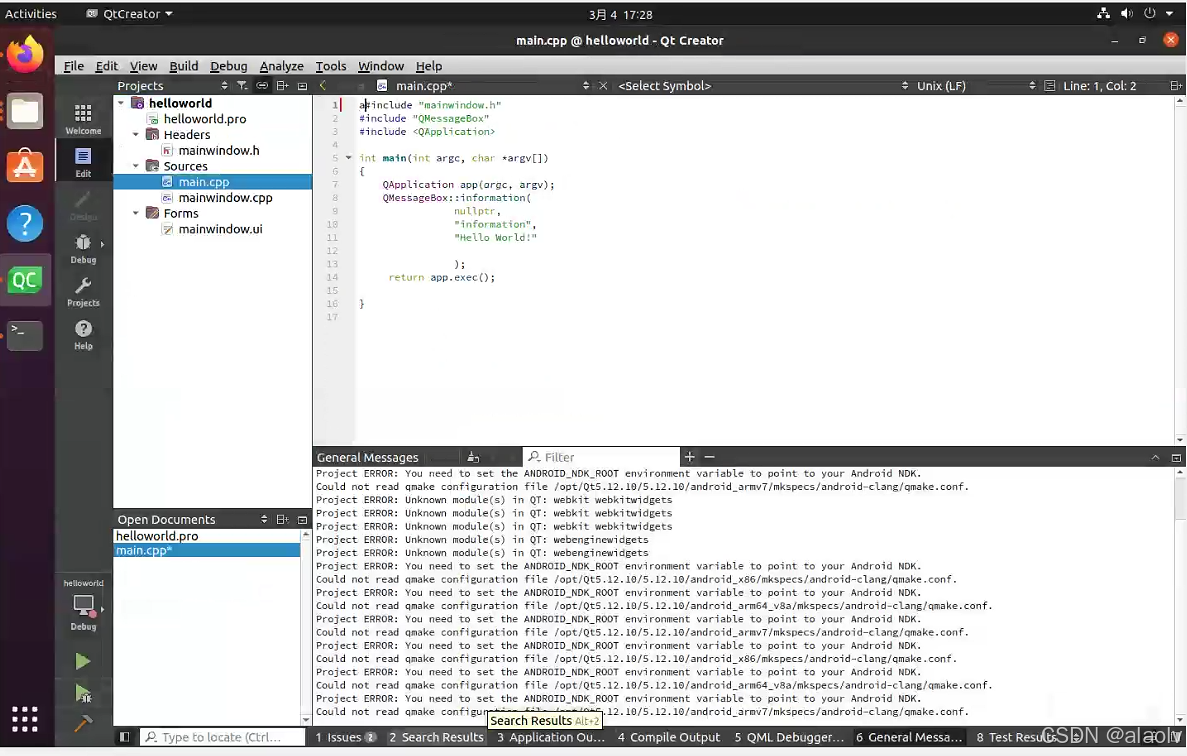Decrease output font size with minus
Image resolution: width=1187 pixels, height=756 pixels.
tap(709, 457)
